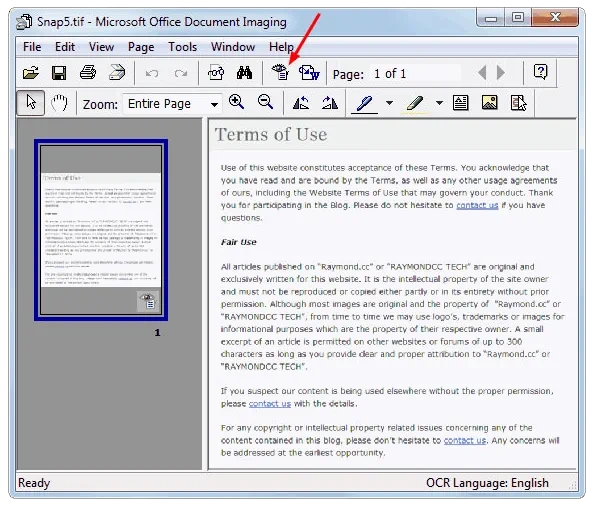Open the Window menu

click(x=233, y=47)
